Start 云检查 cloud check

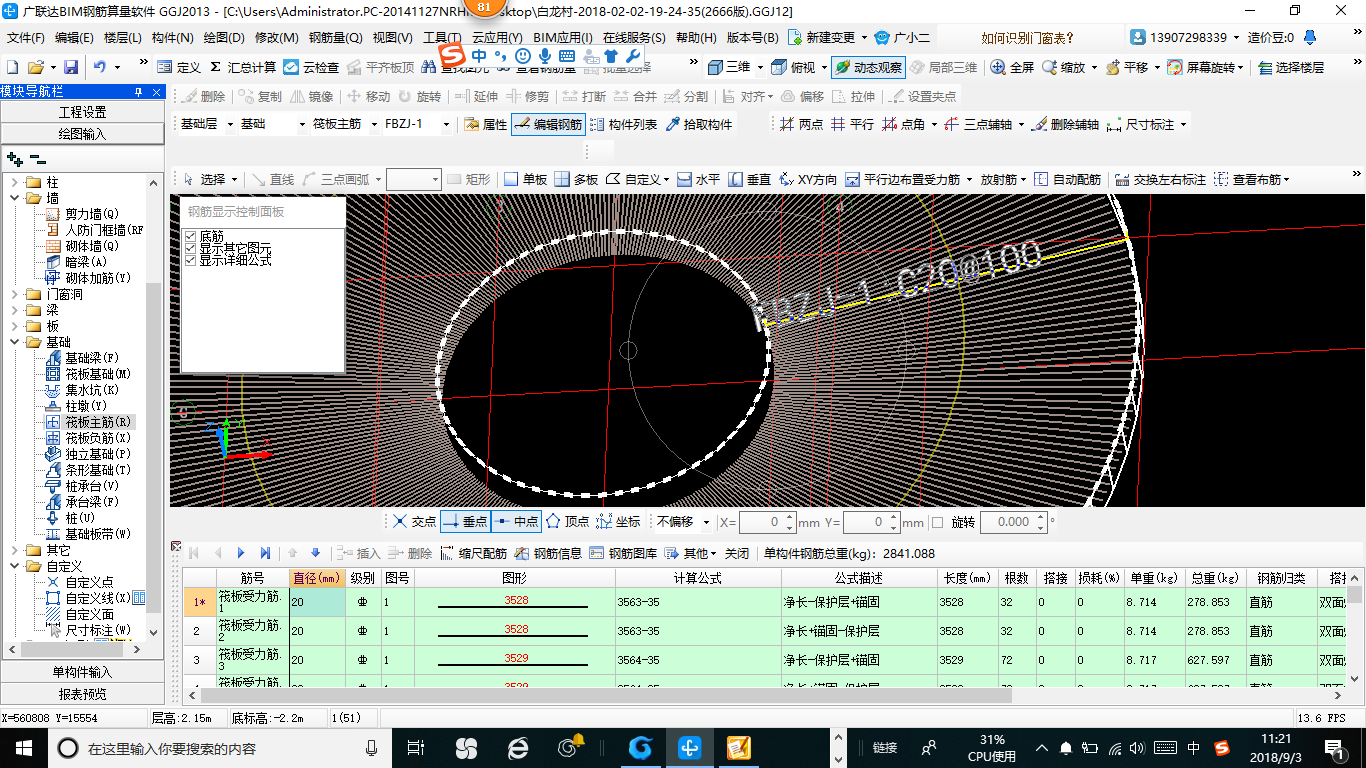tap(311, 67)
